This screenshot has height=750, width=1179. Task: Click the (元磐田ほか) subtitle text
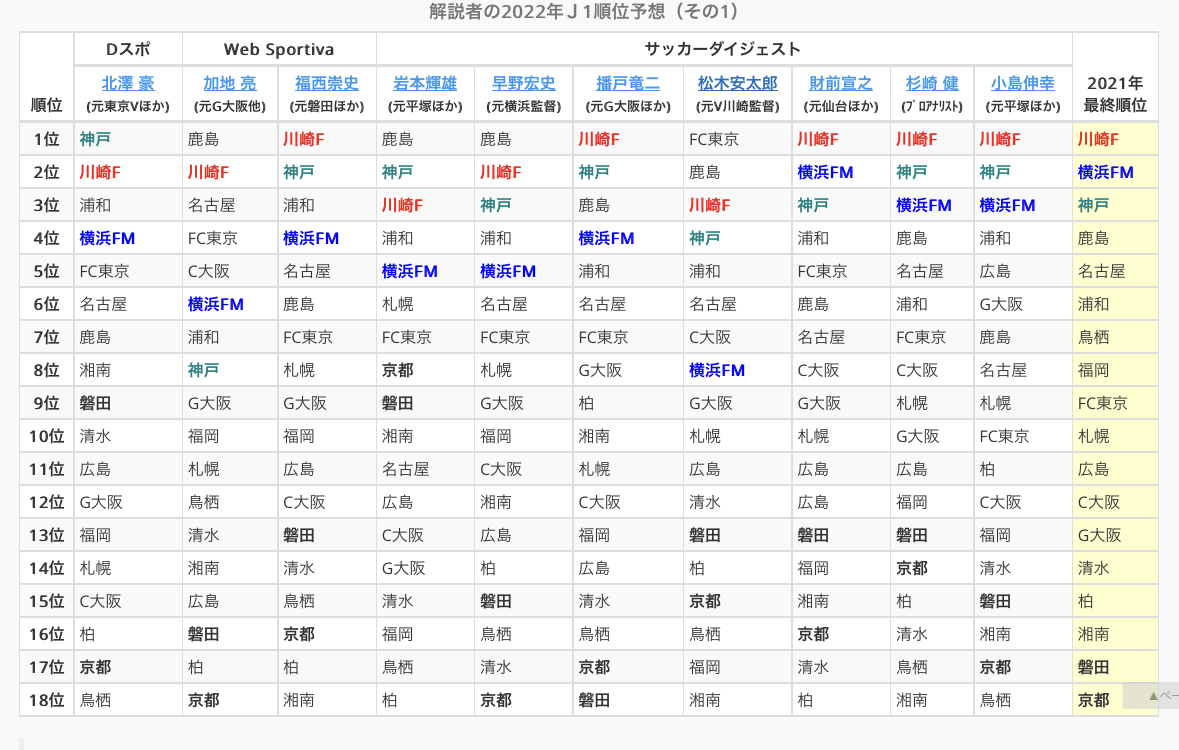326,107
